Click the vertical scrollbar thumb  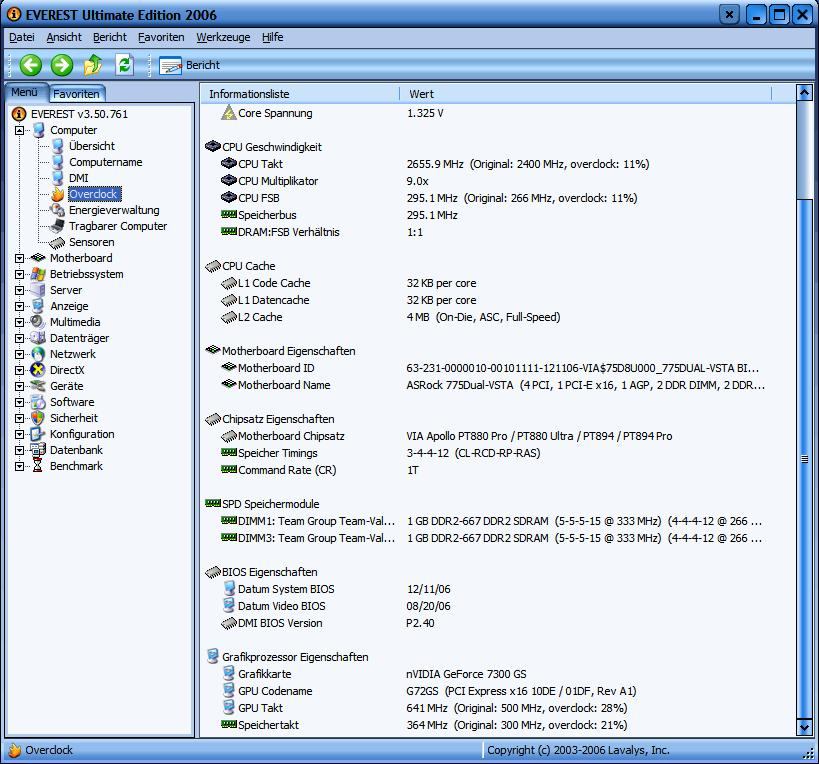(x=804, y=459)
